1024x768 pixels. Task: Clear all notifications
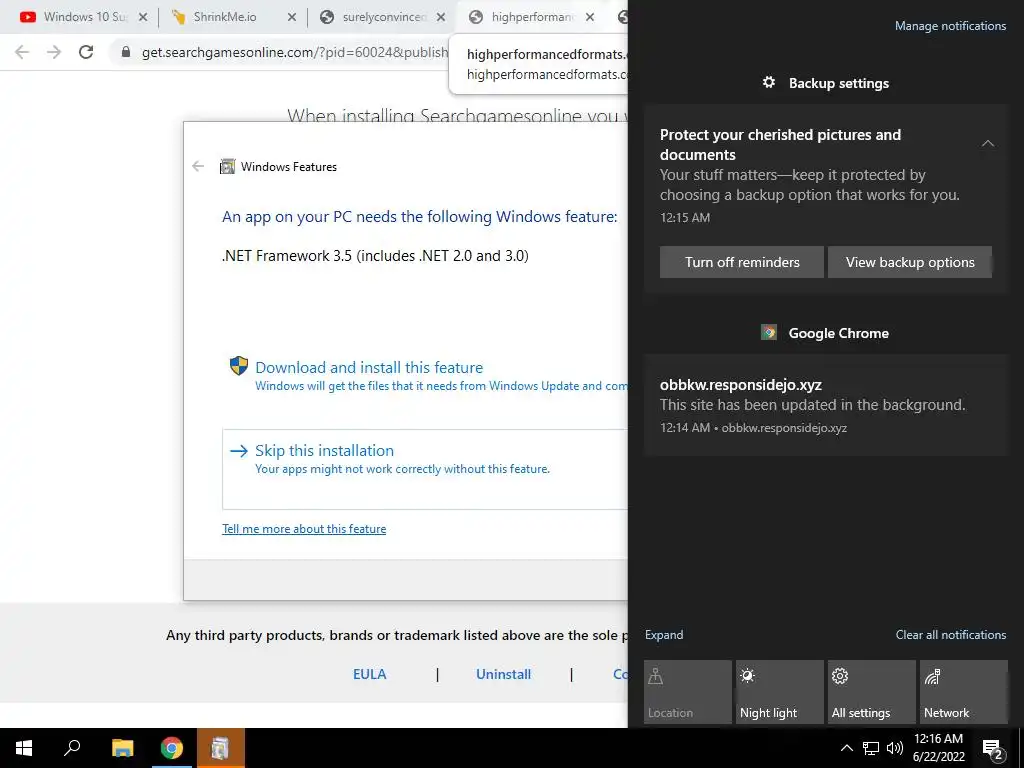tap(950, 635)
